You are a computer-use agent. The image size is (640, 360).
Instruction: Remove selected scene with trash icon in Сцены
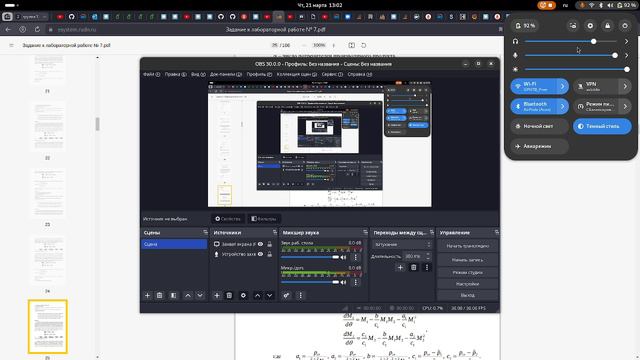[160, 295]
